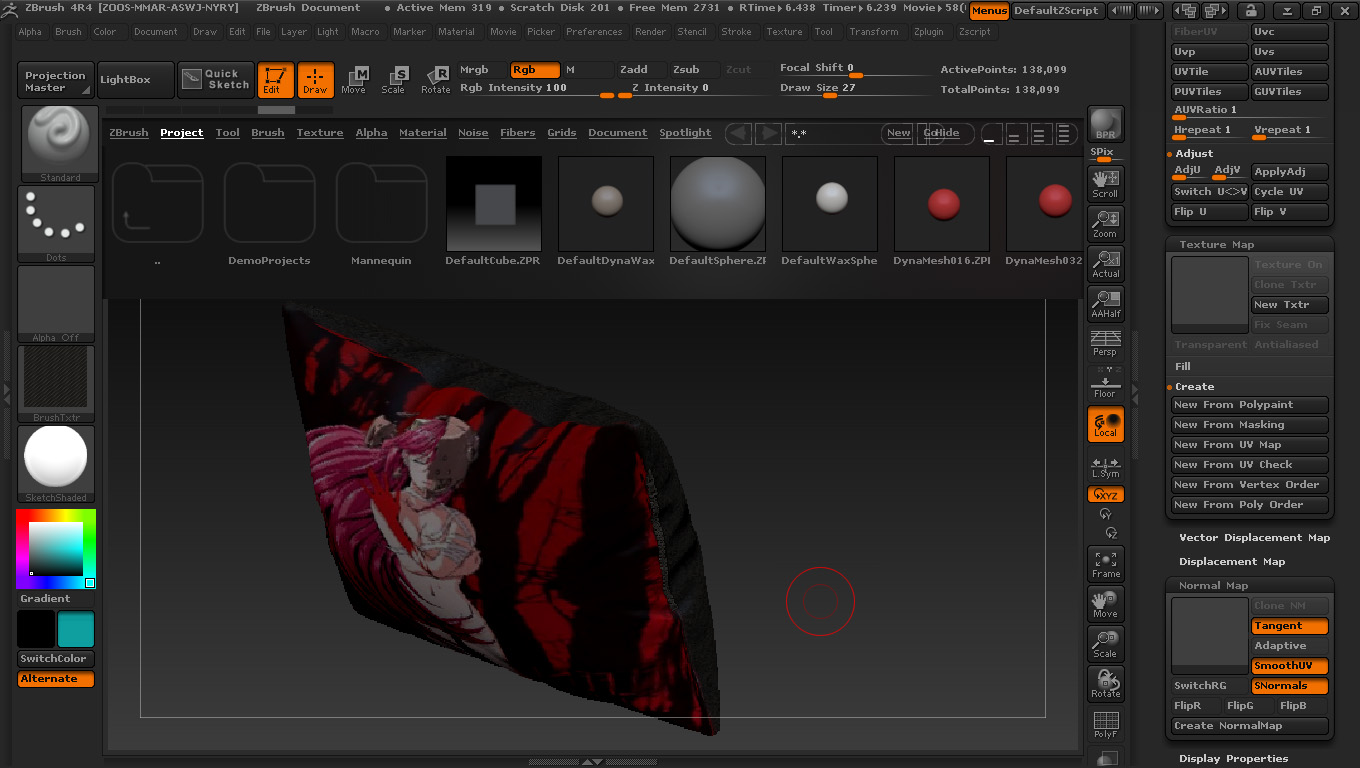Go to previous LightBox items arrow
The width and height of the screenshot is (1360, 768).
(739, 133)
